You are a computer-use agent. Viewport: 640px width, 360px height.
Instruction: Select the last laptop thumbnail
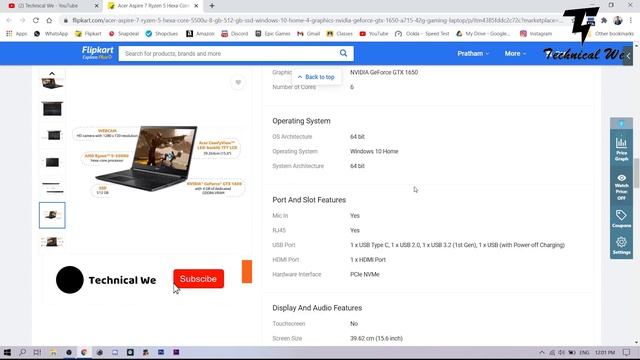click(x=52, y=242)
